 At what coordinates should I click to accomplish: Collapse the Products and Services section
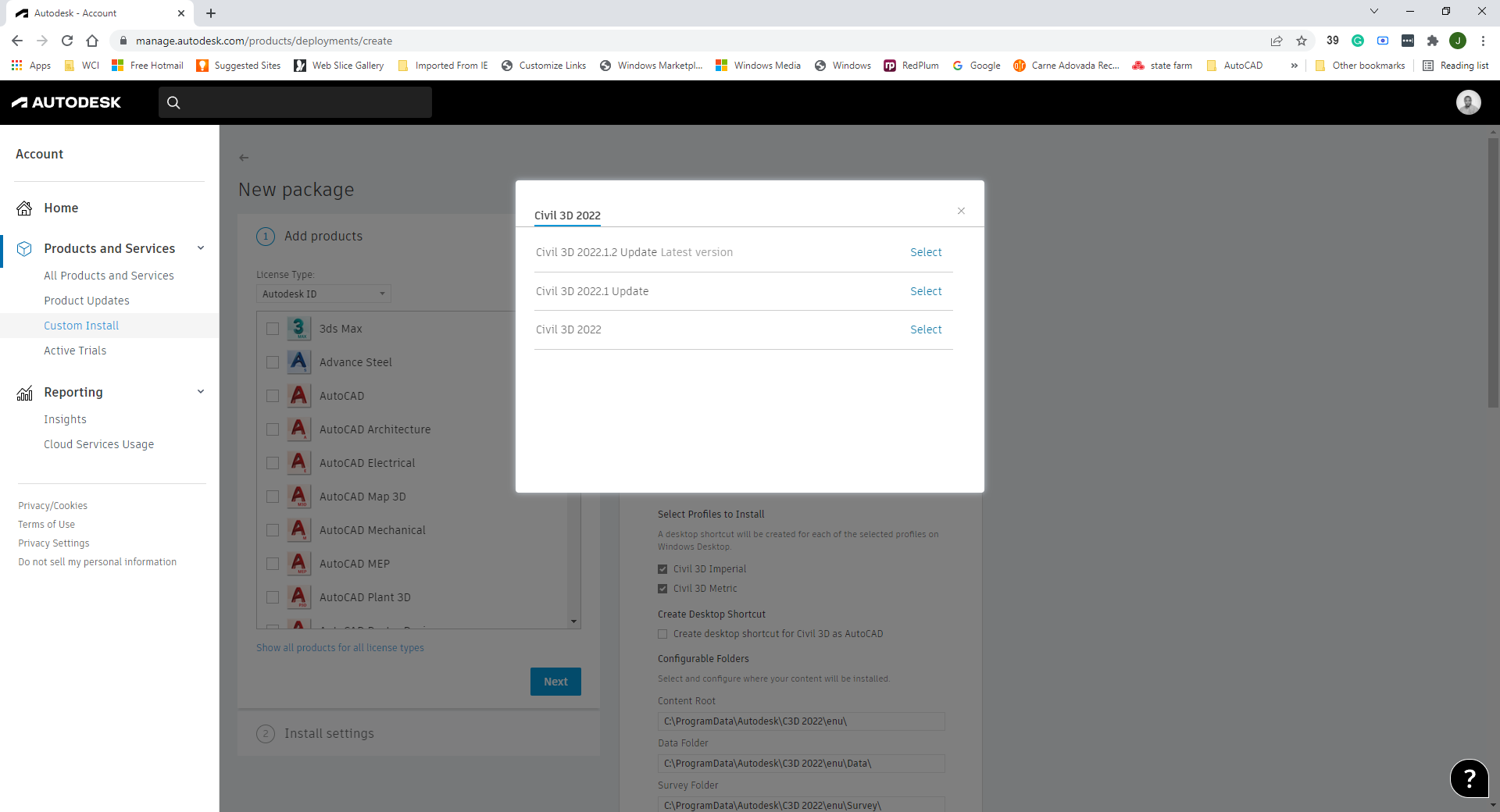click(x=201, y=248)
